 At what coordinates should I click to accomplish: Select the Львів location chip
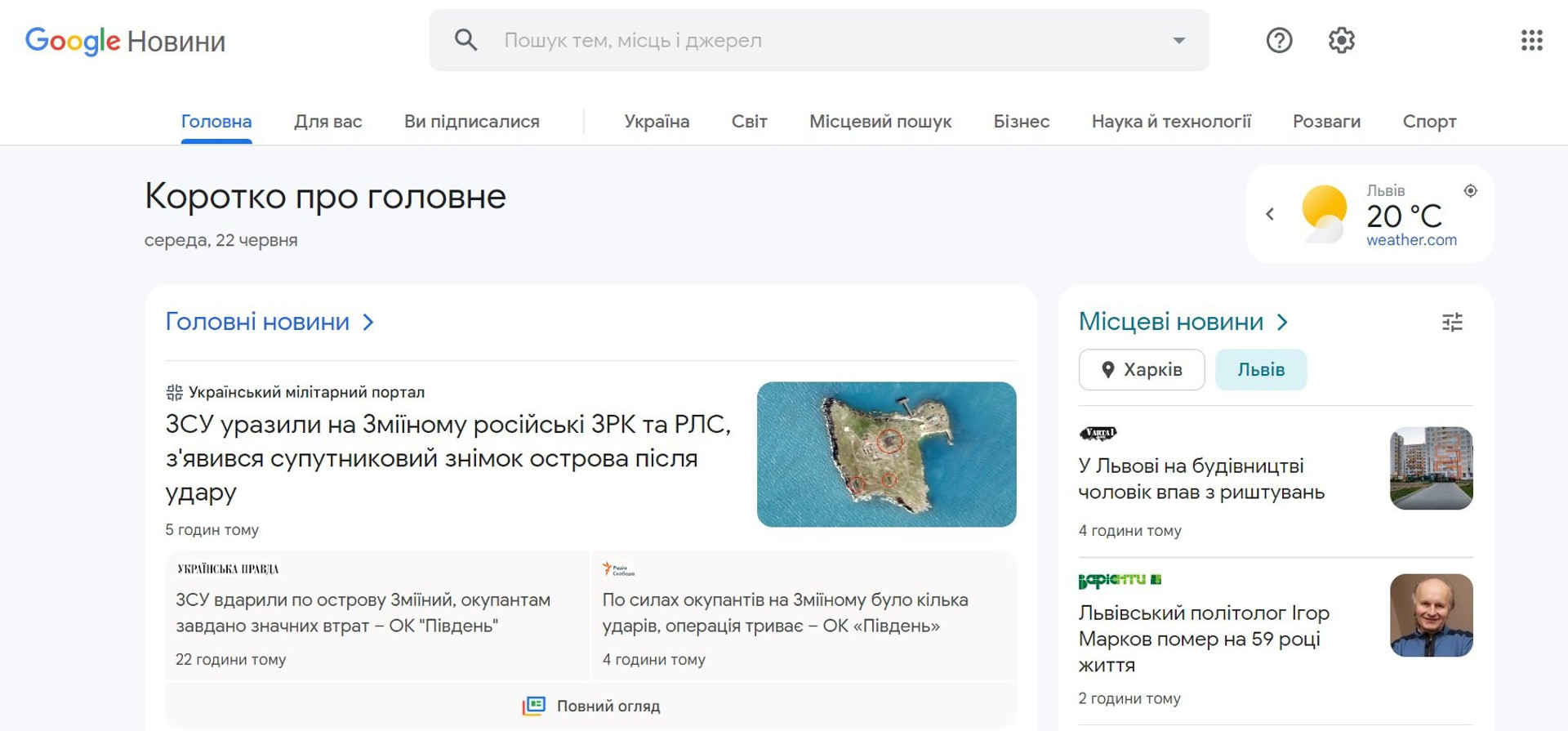[1261, 370]
